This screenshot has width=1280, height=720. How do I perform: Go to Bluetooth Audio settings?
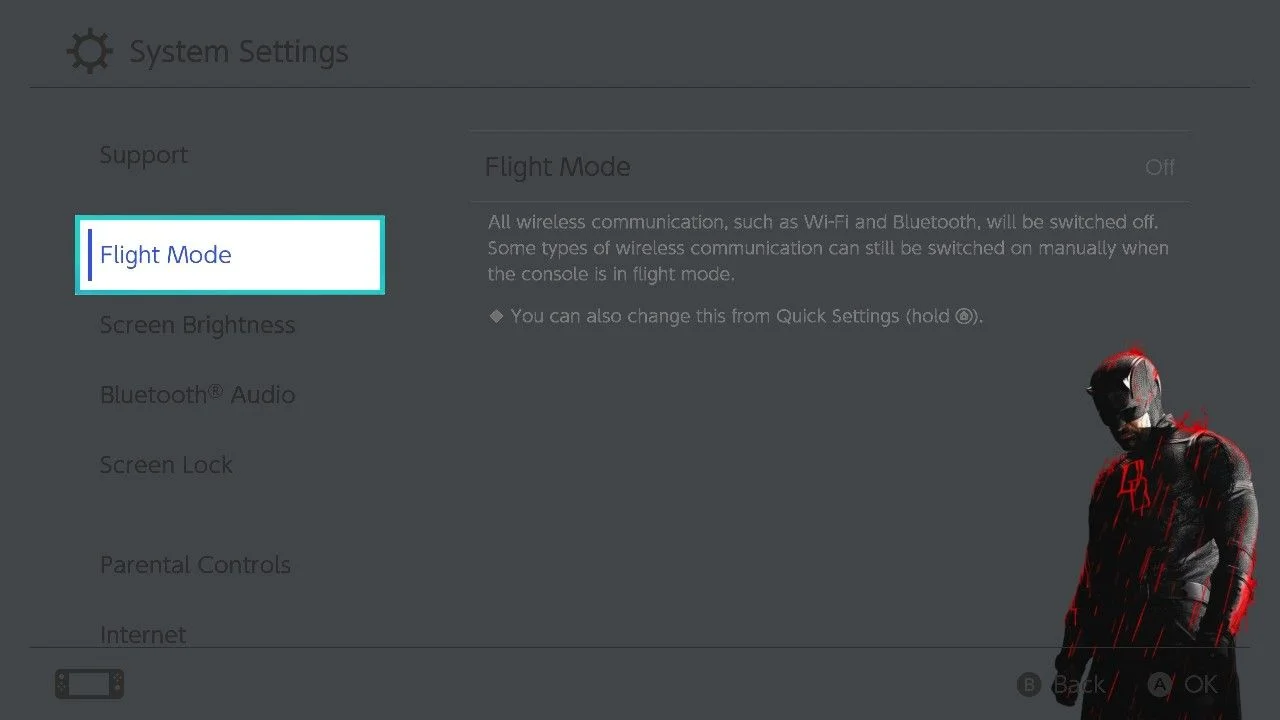[x=197, y=395]
